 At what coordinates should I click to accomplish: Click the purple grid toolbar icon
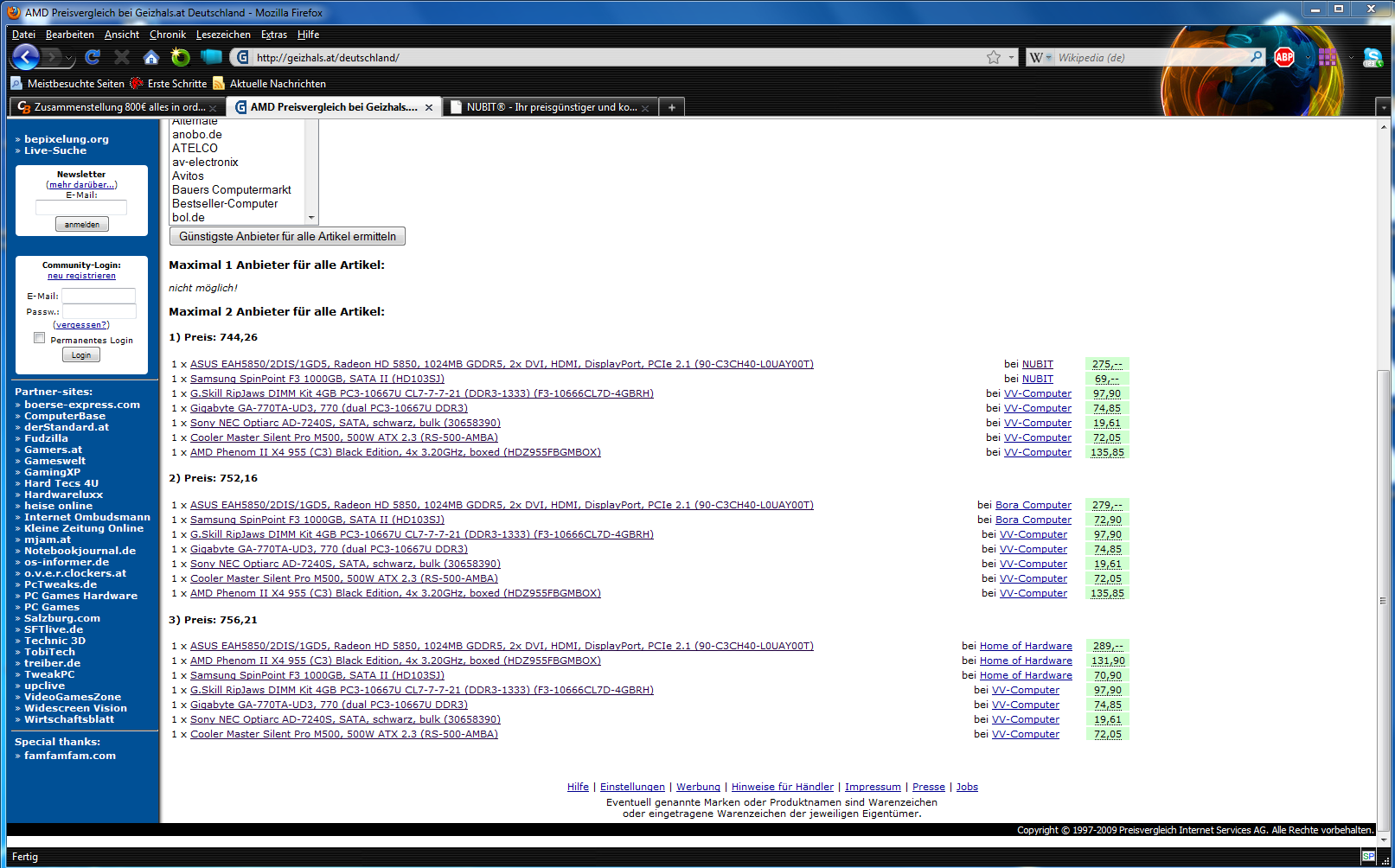coord(1328,57)
